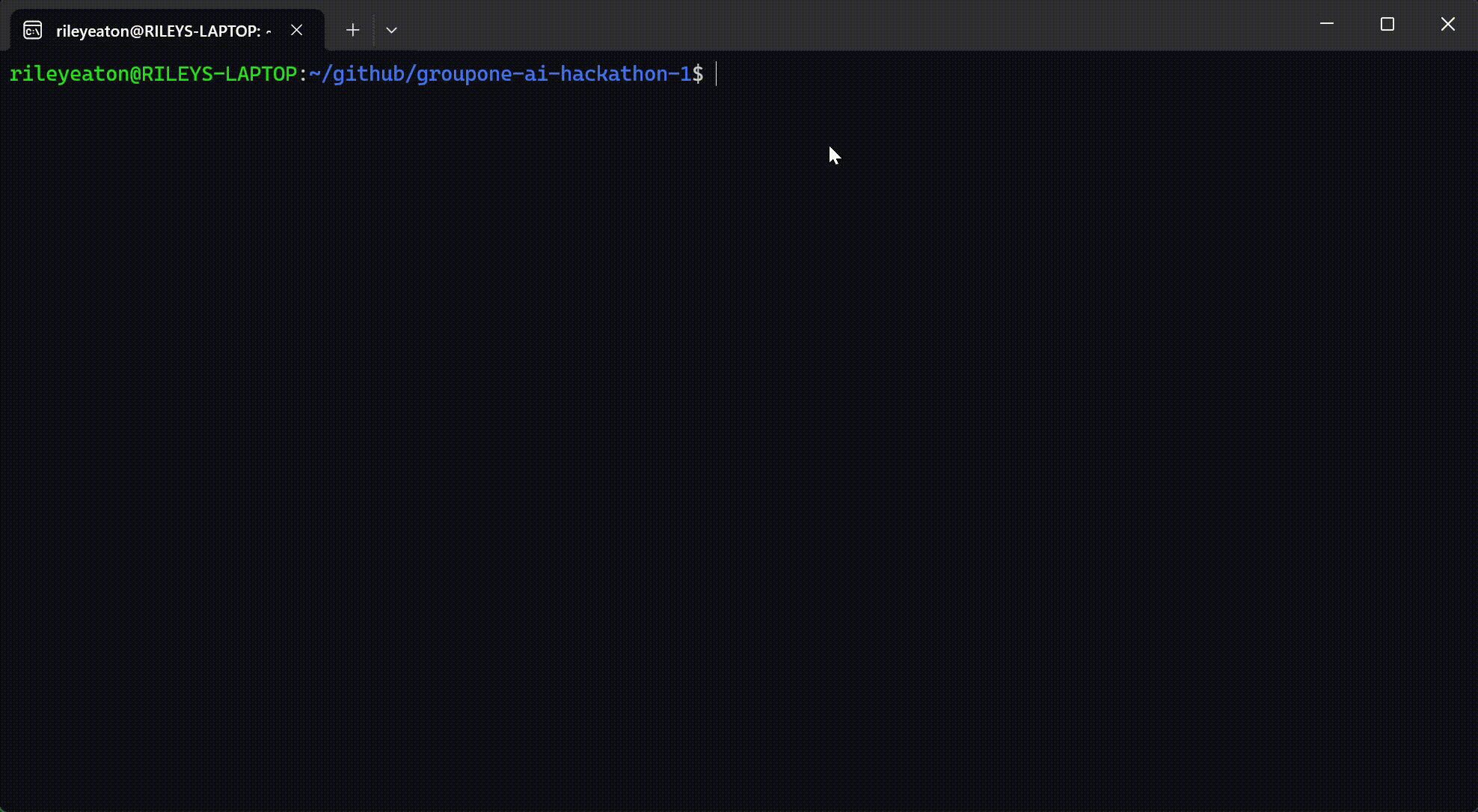
Task: Close the terminal window
Action: pos(1448,24)
